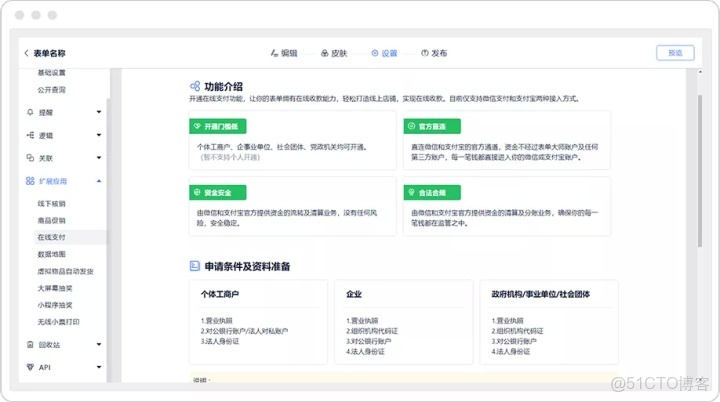Open 无线小票打印 in the sidebar

(x=58, y=322)
